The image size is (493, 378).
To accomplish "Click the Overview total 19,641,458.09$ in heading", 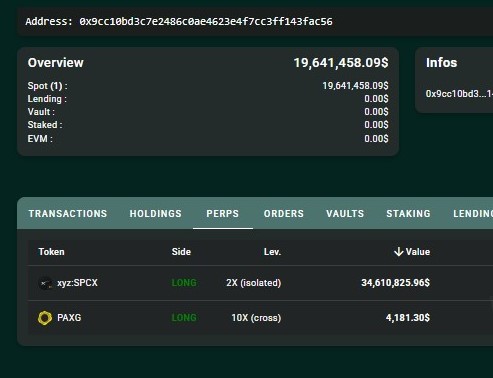I will [x=341, y=63].
